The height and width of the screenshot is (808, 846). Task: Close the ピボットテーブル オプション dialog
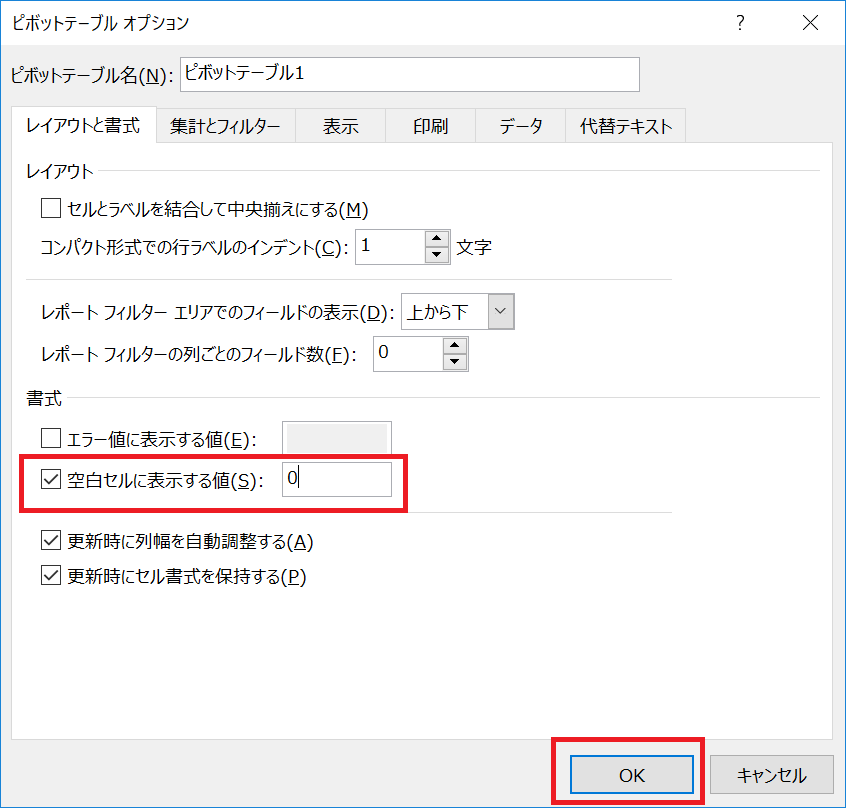tap(810, 23)
